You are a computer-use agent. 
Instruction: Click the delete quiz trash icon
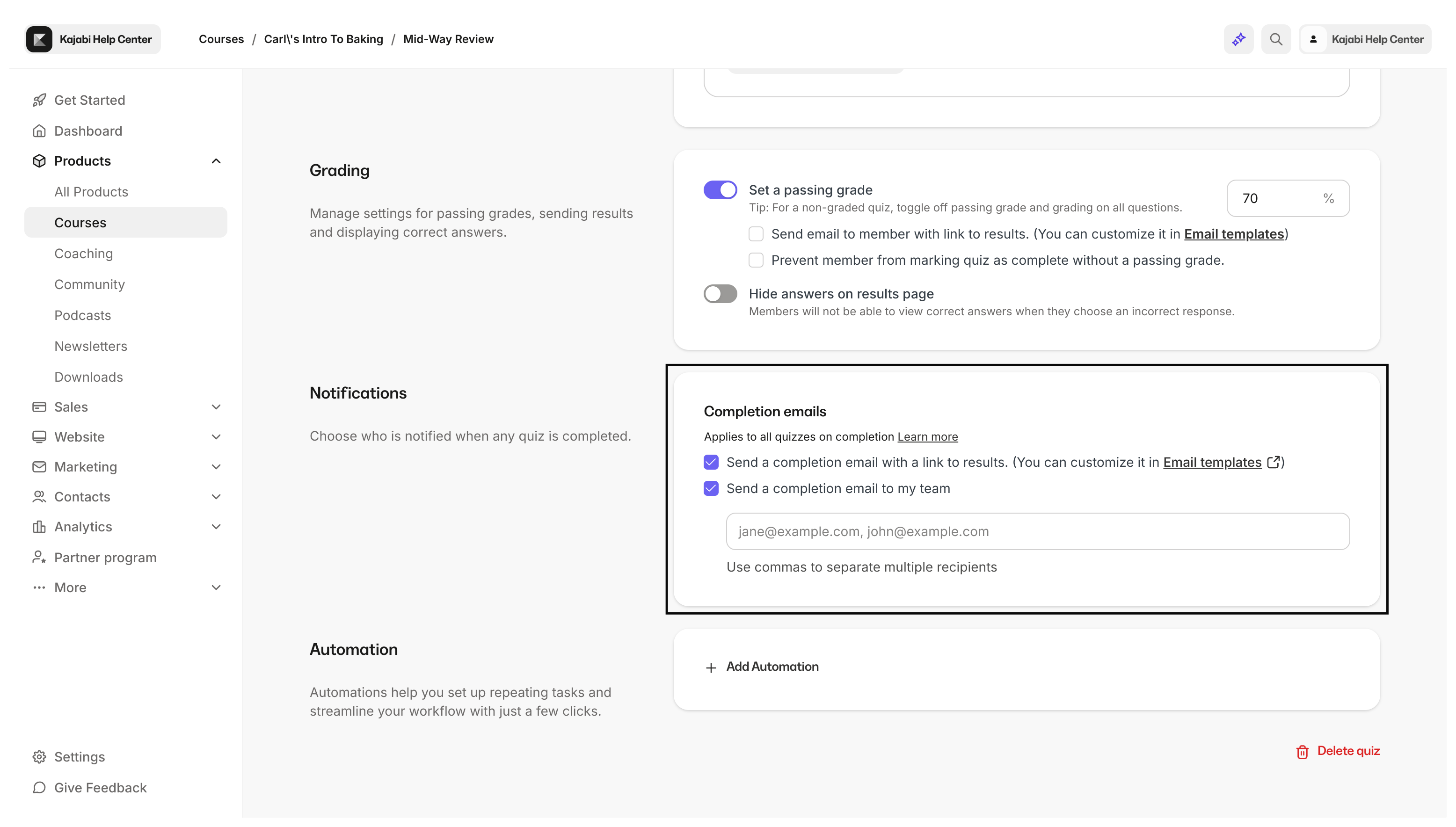coord(1302,751)
